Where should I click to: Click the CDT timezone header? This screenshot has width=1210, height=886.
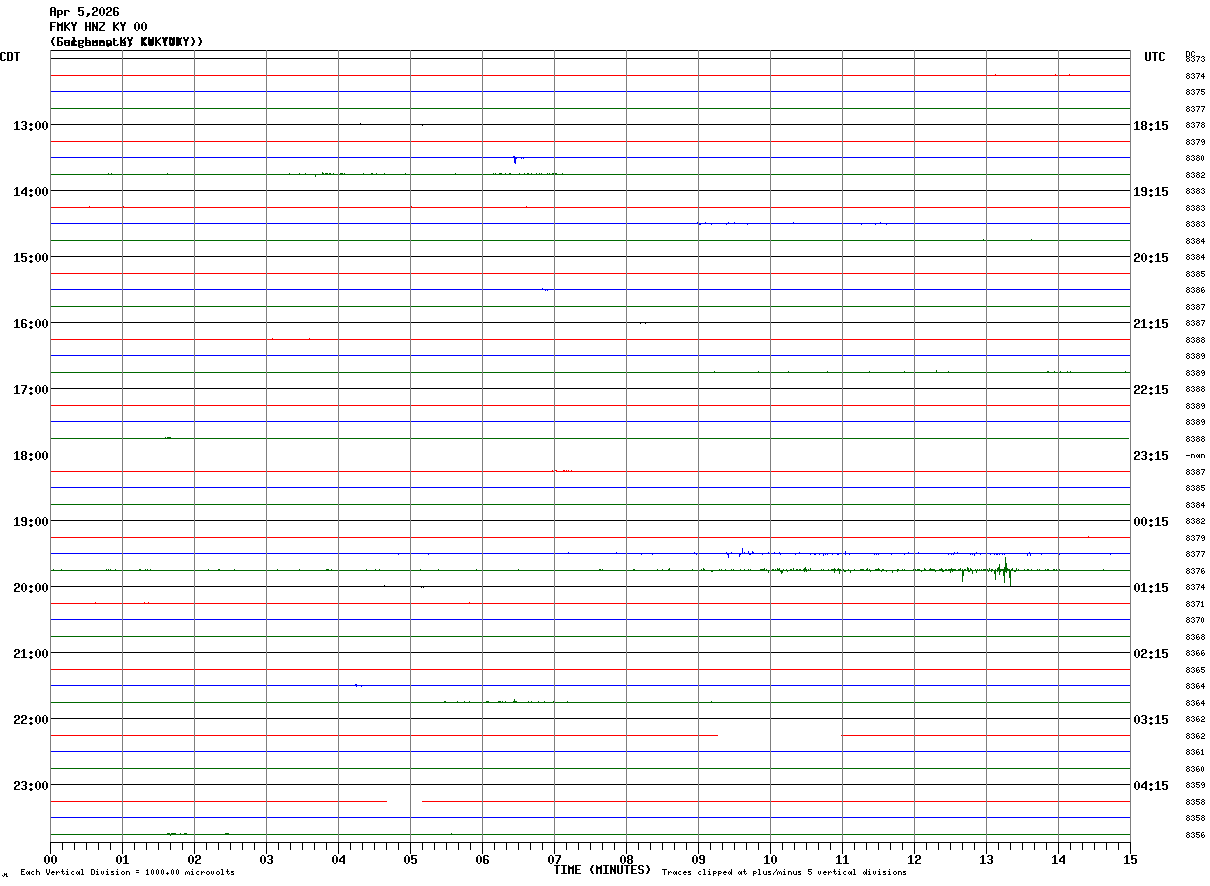point(10,57)
